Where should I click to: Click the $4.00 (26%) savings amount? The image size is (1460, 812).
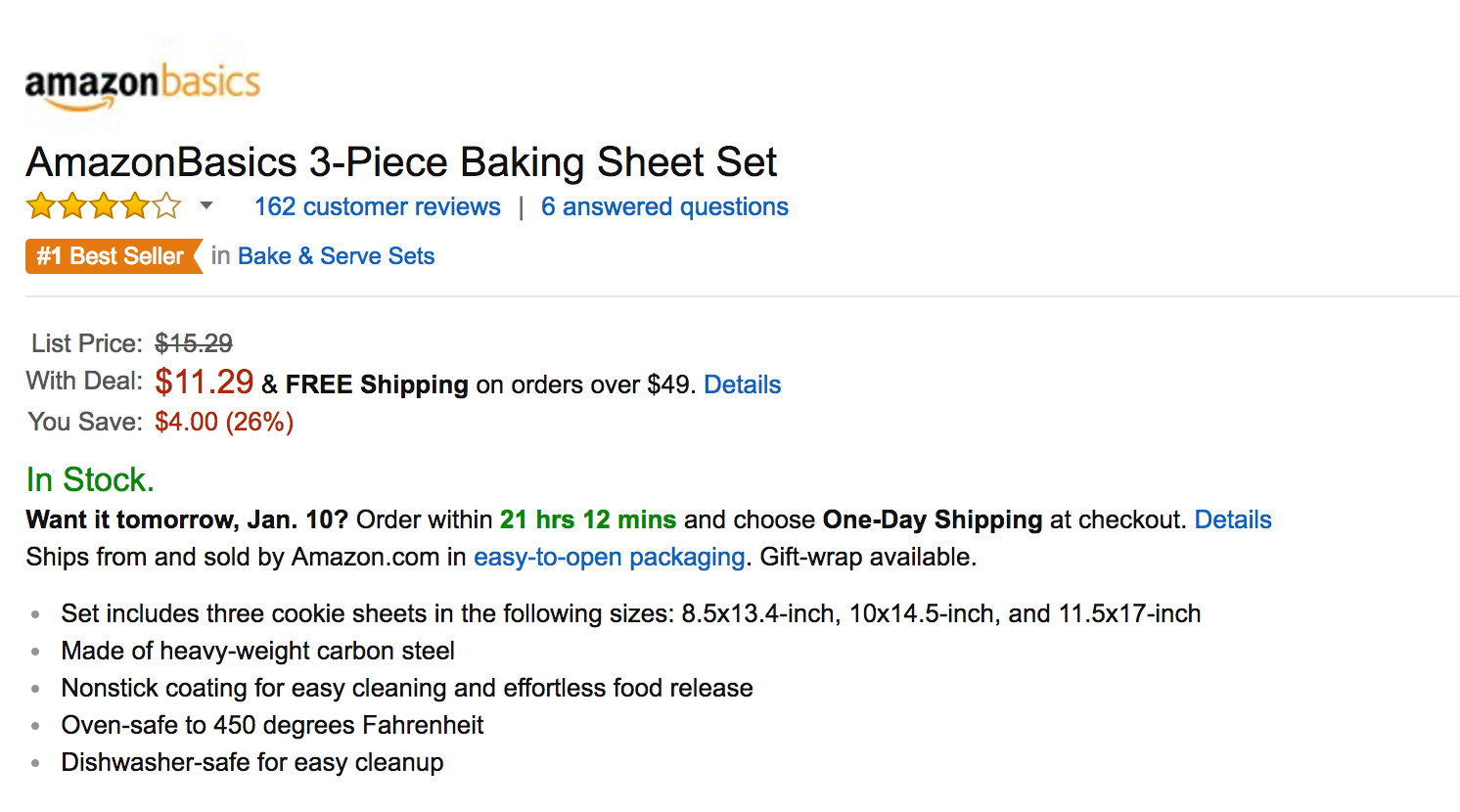pyautogui.click(x=224, y=422)
